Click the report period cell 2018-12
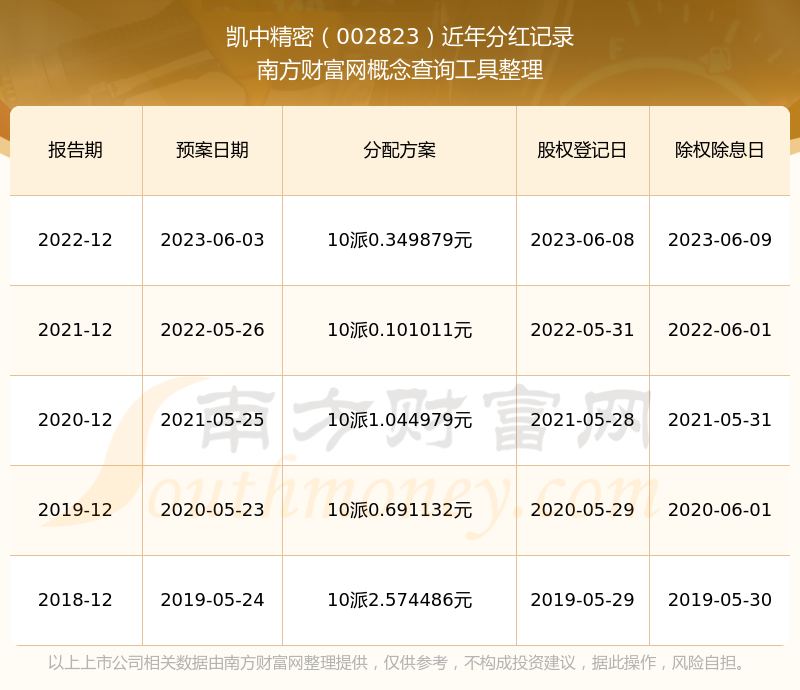 coord(76,600)
